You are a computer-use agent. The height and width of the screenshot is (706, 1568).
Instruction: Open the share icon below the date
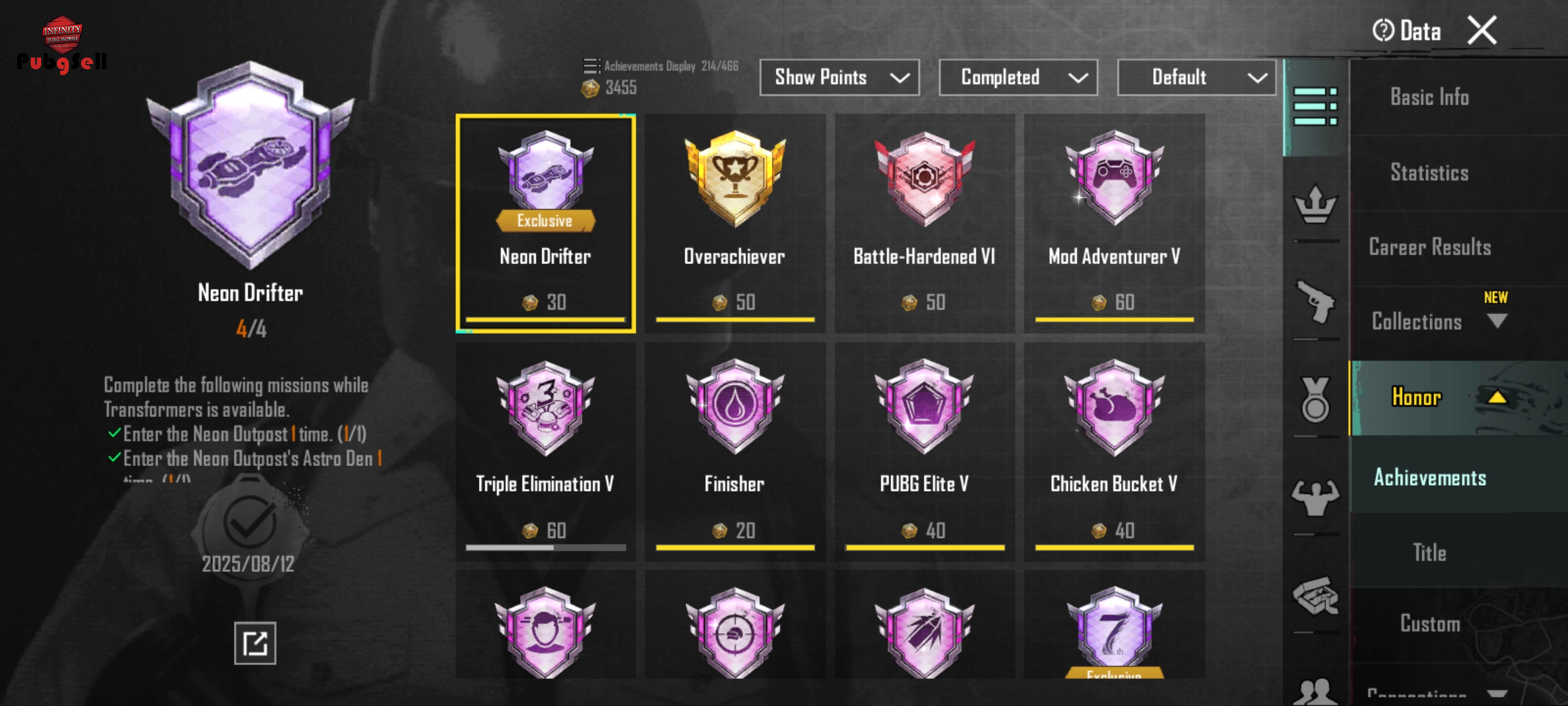(x=255, y=643)
